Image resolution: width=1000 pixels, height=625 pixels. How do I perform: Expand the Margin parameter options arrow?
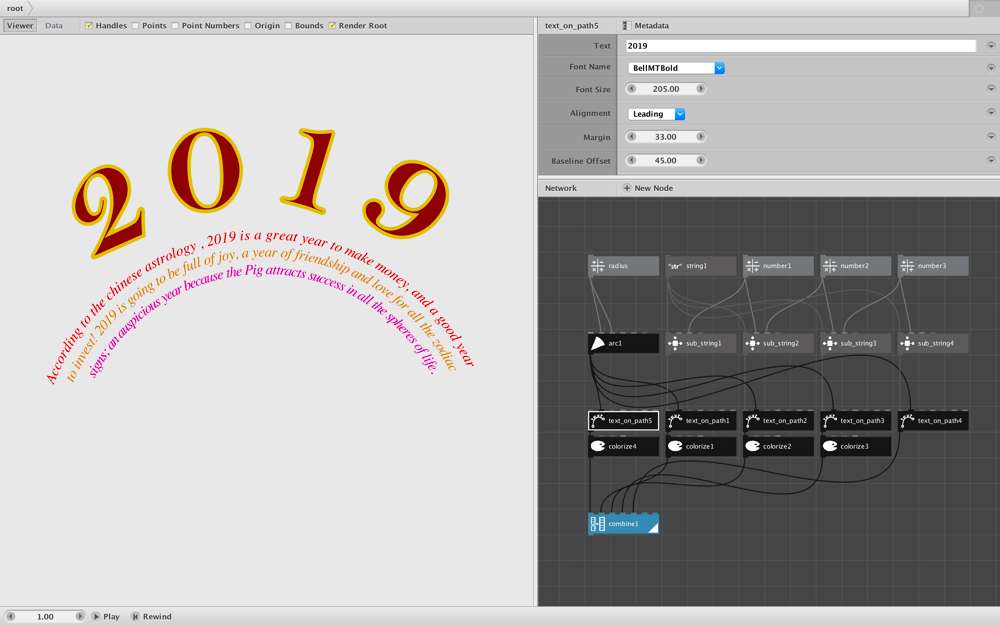point(991,136)
